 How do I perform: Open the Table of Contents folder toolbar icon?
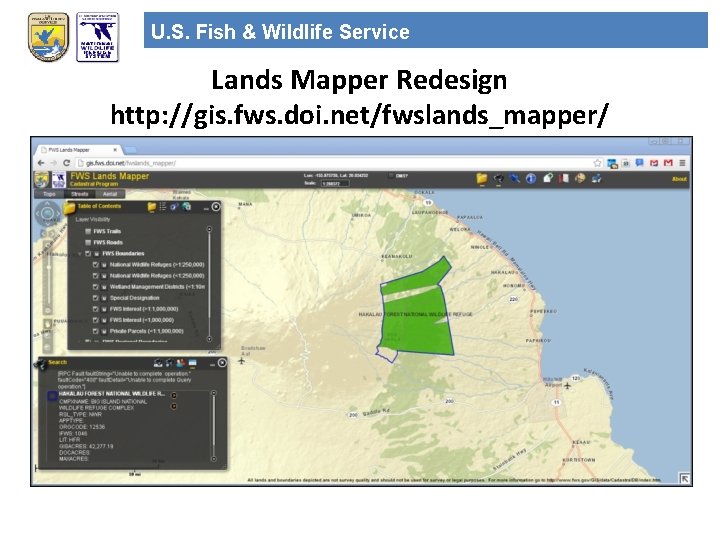(481, 179)
